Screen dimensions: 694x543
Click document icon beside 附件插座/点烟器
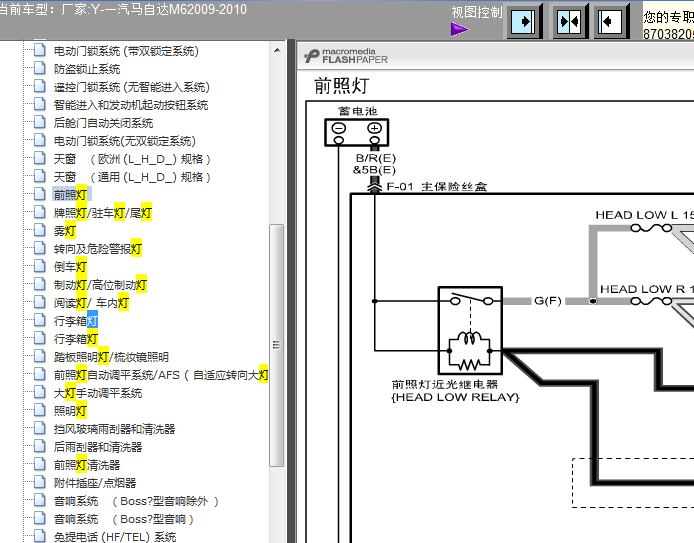pos(39,482)
